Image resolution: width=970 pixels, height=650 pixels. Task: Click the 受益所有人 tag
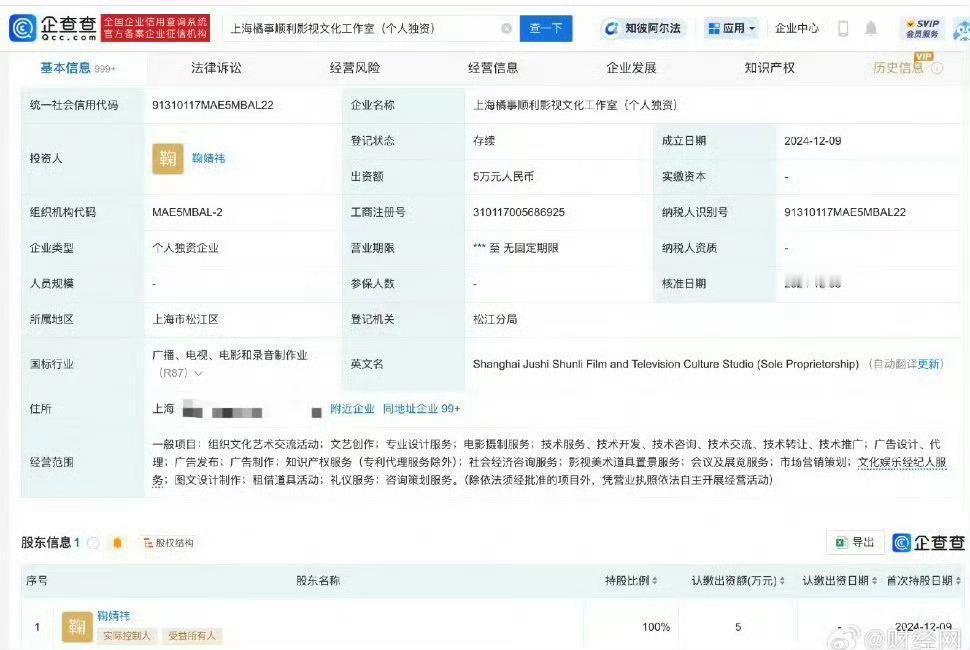(x=192, y=636)
